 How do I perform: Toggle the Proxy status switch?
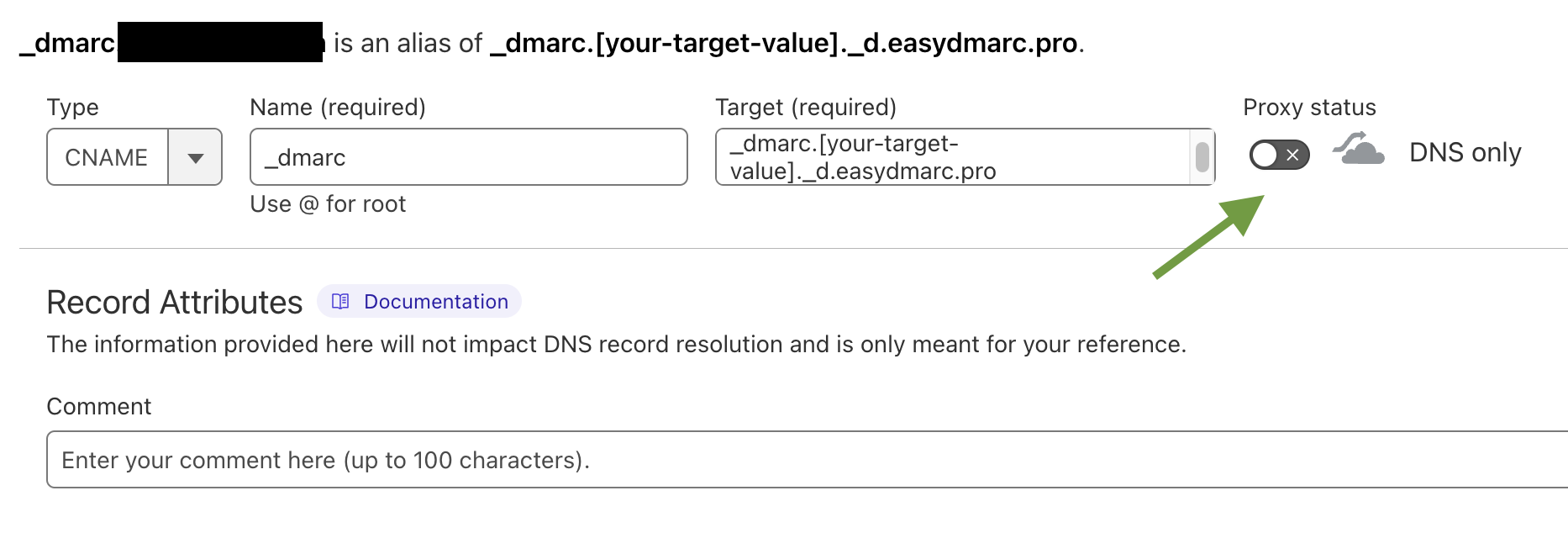pos(1279,155)
